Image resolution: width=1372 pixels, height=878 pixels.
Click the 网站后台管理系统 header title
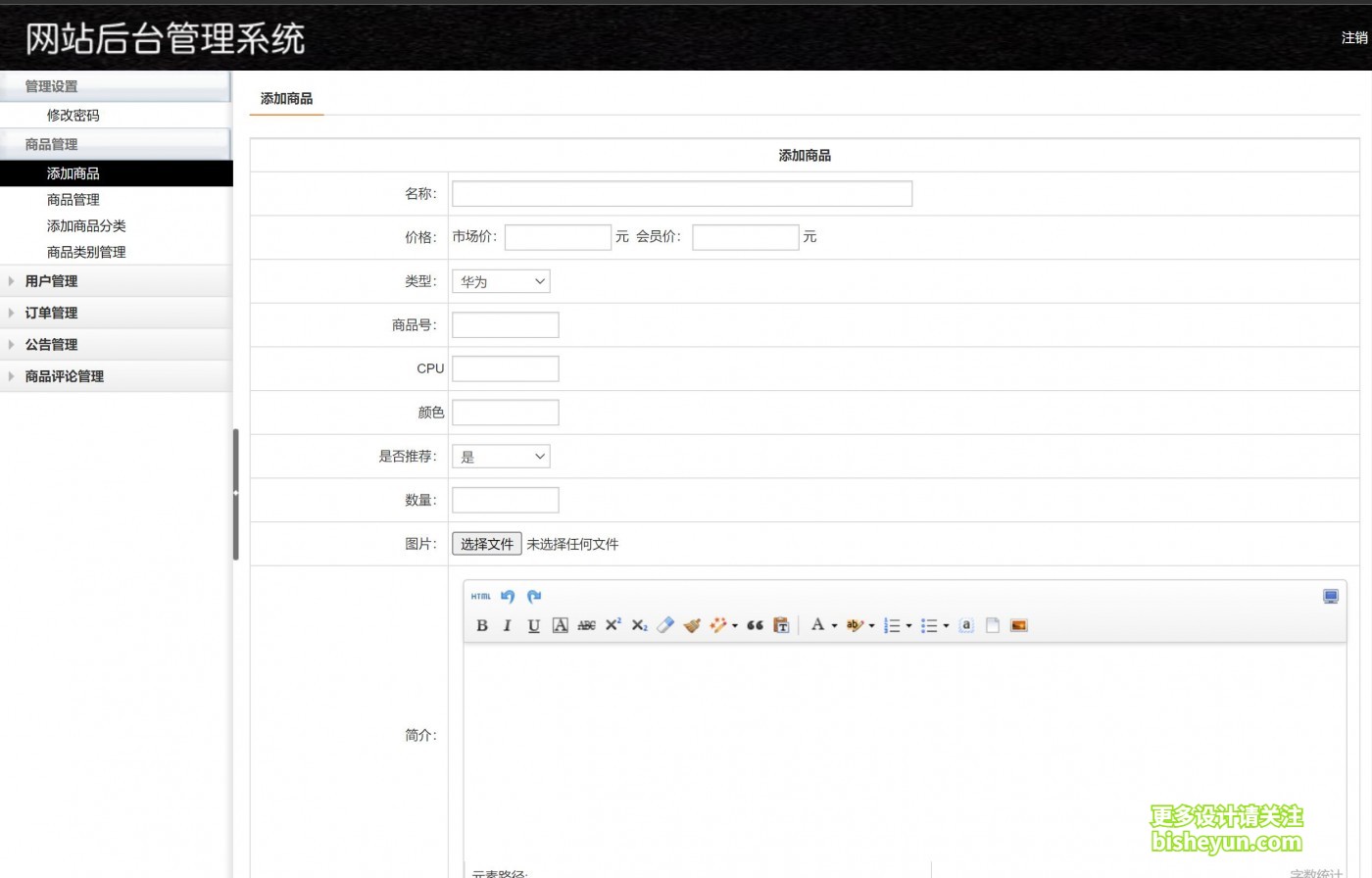tap(165, 39)
